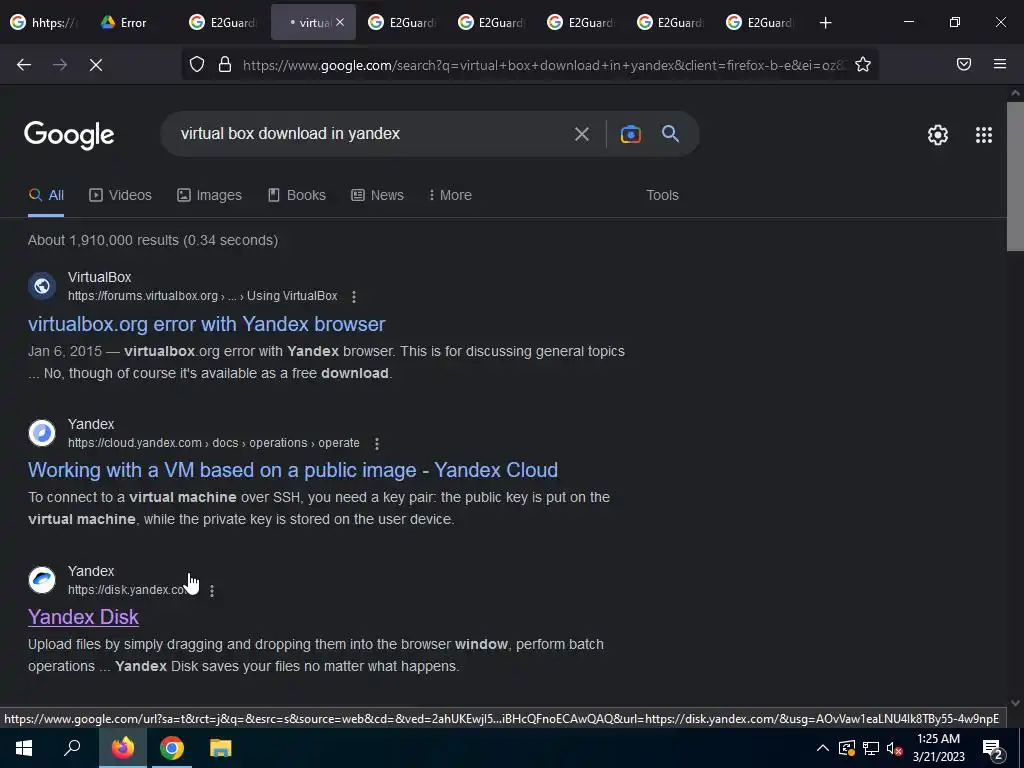
Task: Open the Yandex Disk result link
Action: coord(83,617)
